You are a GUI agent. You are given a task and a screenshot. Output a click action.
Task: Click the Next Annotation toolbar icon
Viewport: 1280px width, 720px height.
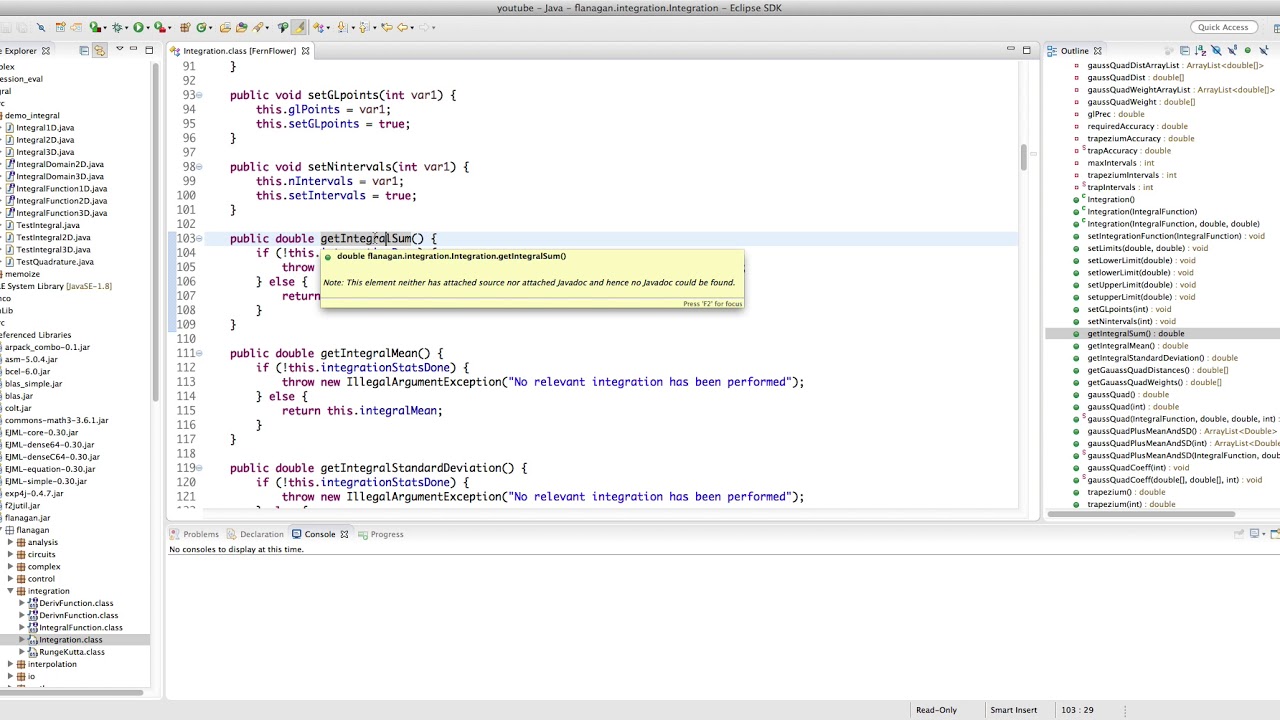coord(341,28)
